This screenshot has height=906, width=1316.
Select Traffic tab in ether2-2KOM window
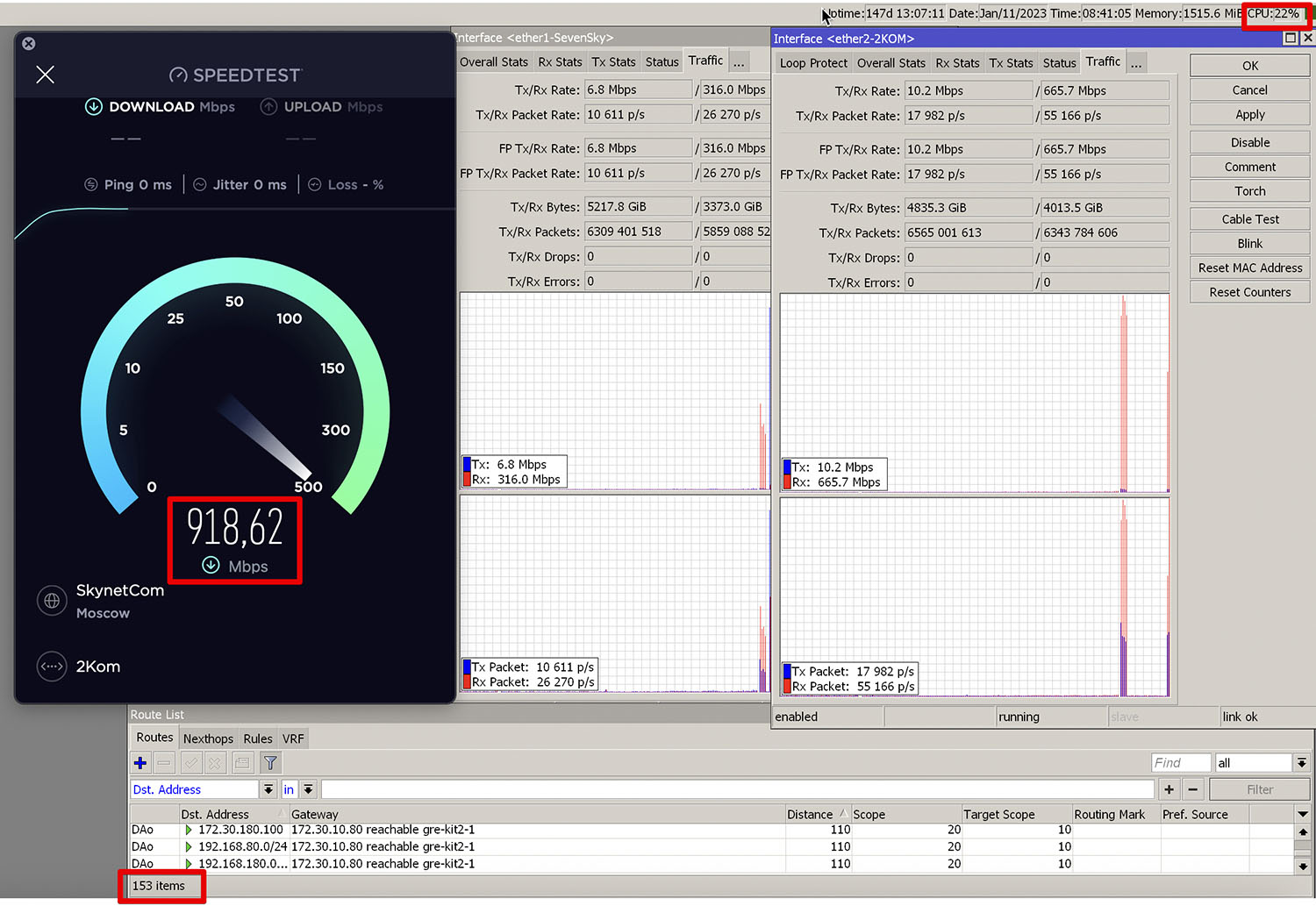(1103, 61)
